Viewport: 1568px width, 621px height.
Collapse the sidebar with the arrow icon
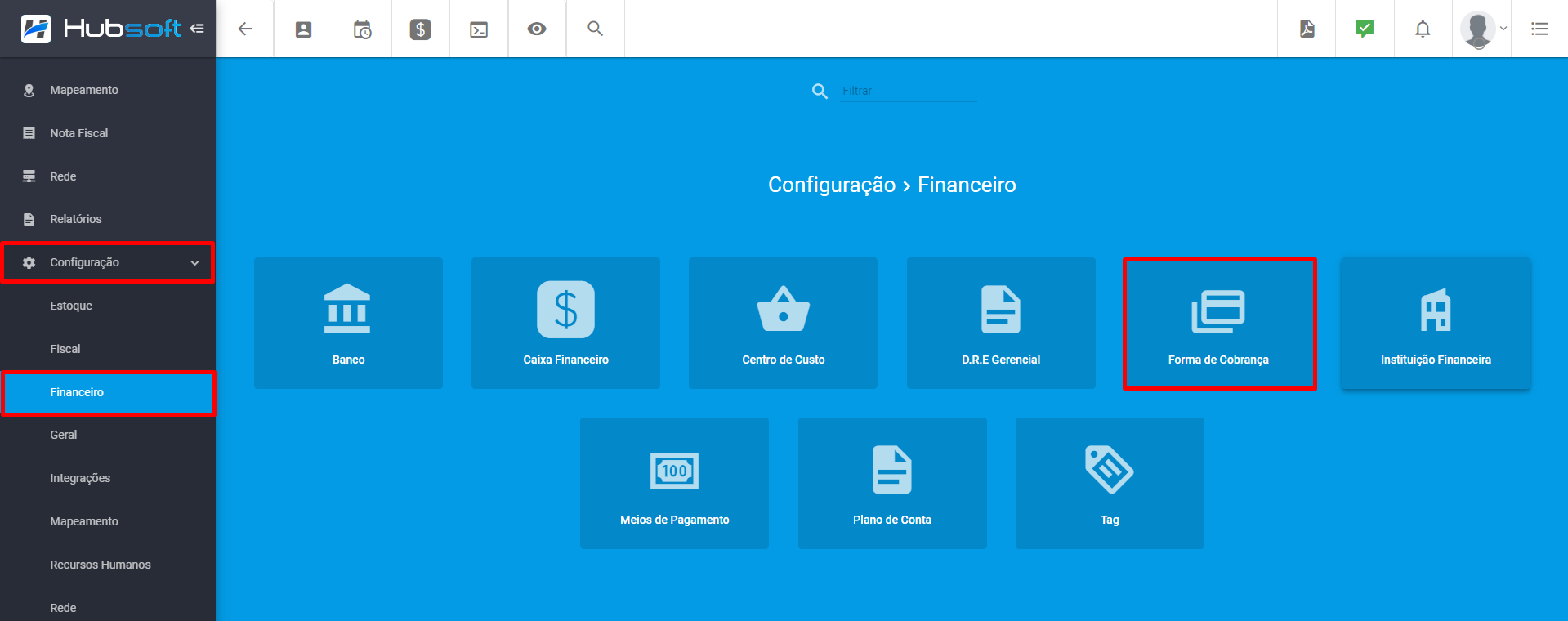pos(197,29)
